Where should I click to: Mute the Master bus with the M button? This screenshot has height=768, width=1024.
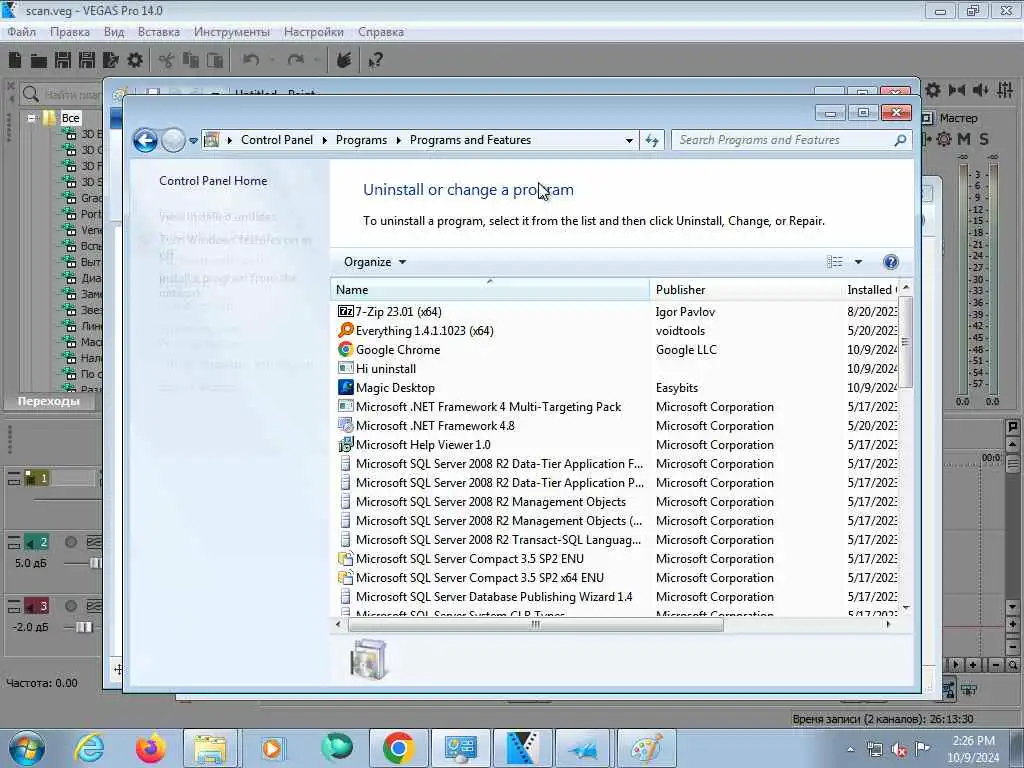[x=964, y=138]
